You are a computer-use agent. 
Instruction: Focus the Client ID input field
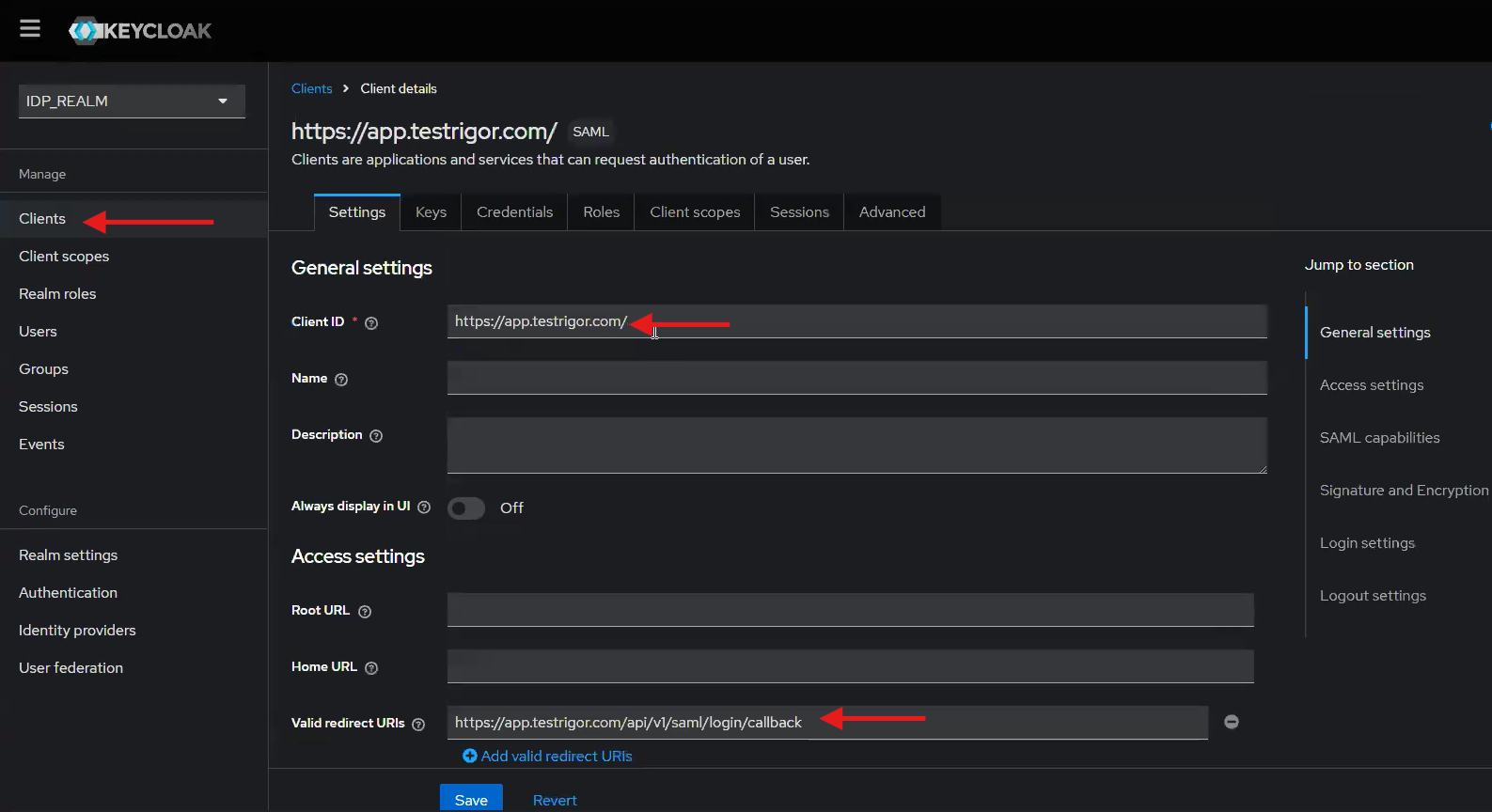856,321
